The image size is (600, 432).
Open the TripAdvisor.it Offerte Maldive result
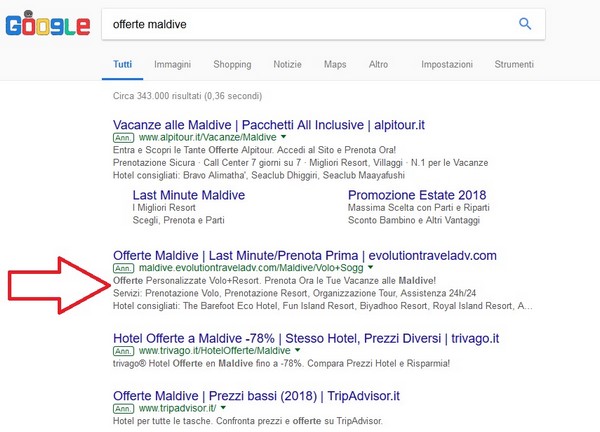coord(258,394)
